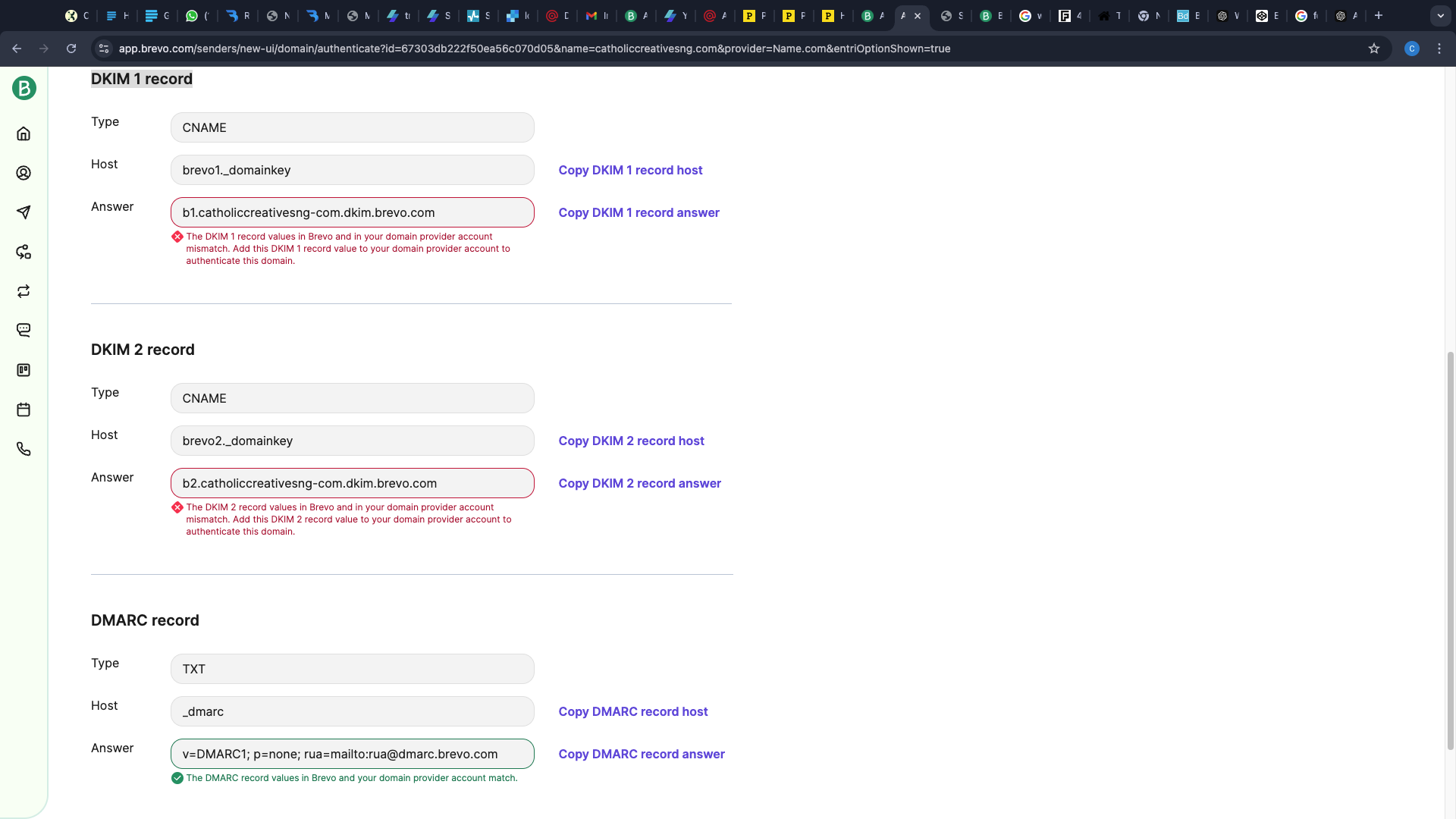Open the Deals board icon in sidebar

point(24,370)
